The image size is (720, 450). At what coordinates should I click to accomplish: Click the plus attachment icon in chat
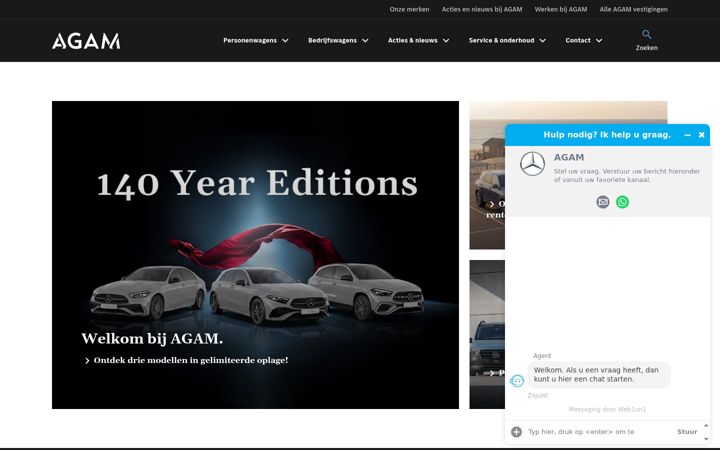click(x=516, y=432)
